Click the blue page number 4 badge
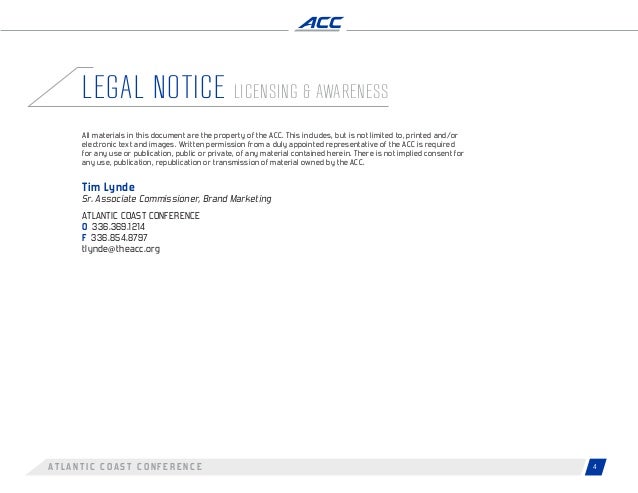Image resolution: width=638 pixels, height=493 pixels. pyautogui.click(x=595, y=467)
